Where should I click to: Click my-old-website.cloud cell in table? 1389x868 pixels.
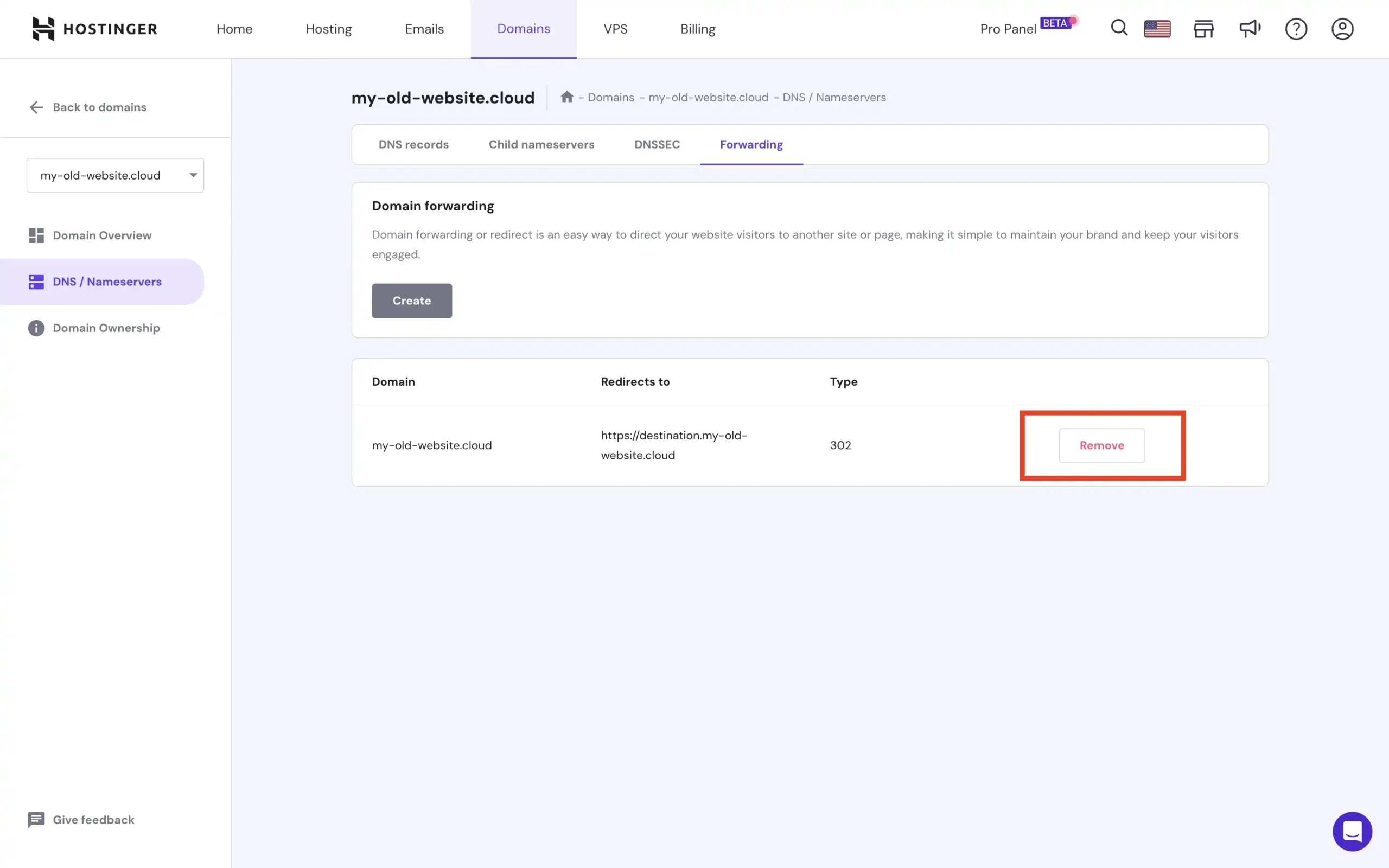coord(432,445)
